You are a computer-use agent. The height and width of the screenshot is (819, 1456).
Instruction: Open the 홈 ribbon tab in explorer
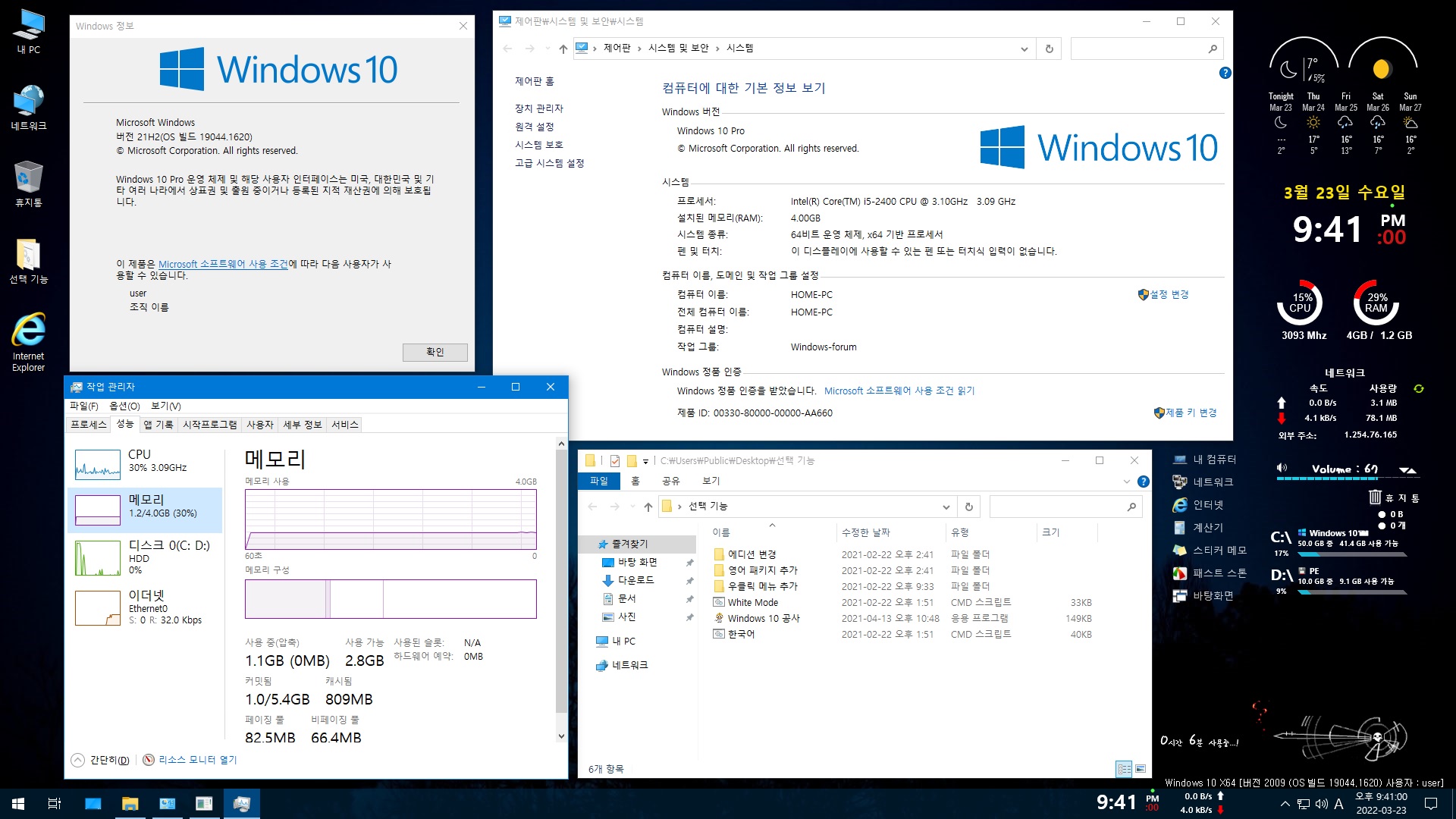click(635, 481)
